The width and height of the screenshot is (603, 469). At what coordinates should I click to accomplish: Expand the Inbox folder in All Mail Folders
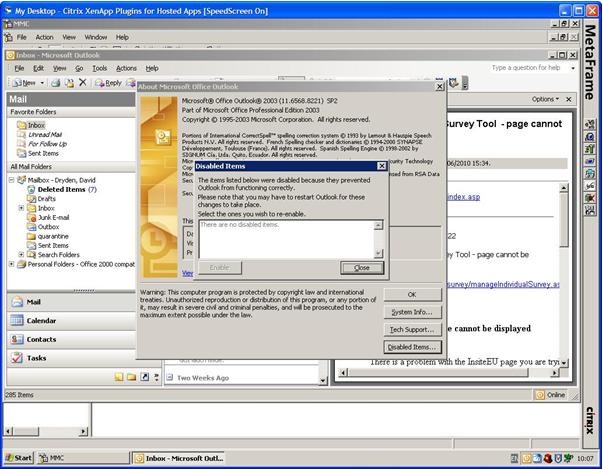[x=22, y=208]
